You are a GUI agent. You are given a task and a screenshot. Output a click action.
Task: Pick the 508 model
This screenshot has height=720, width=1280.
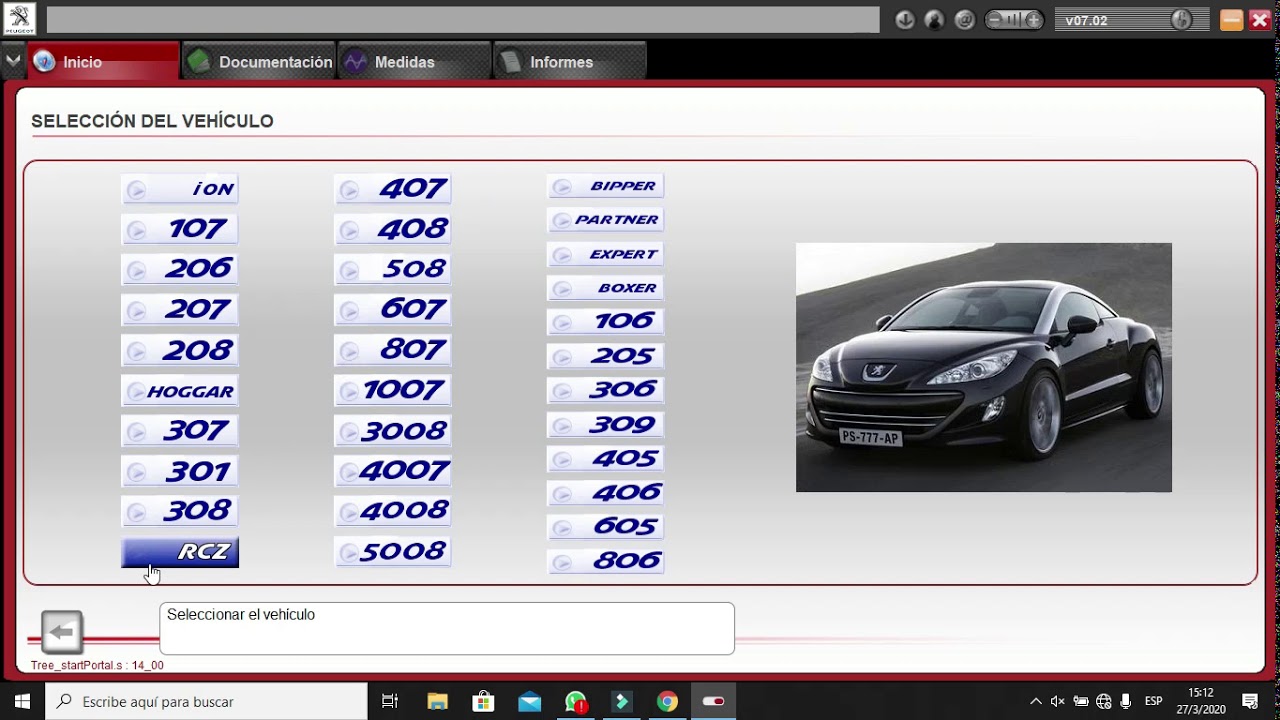(x=393, y=269)
